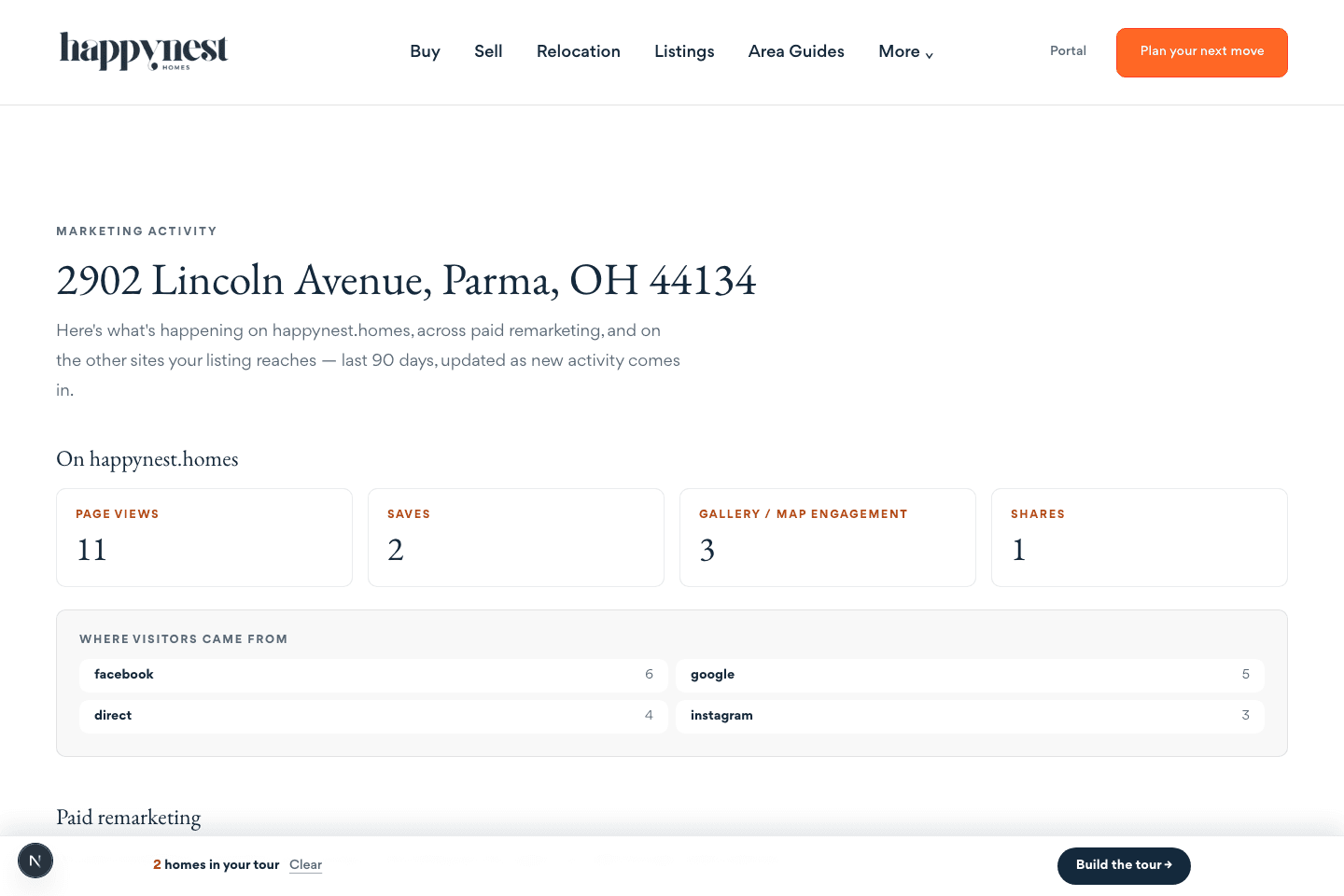Screen dimensions: 1344x896
Task: Click the instagram visitor source row
Action: [x=970, y=716]
